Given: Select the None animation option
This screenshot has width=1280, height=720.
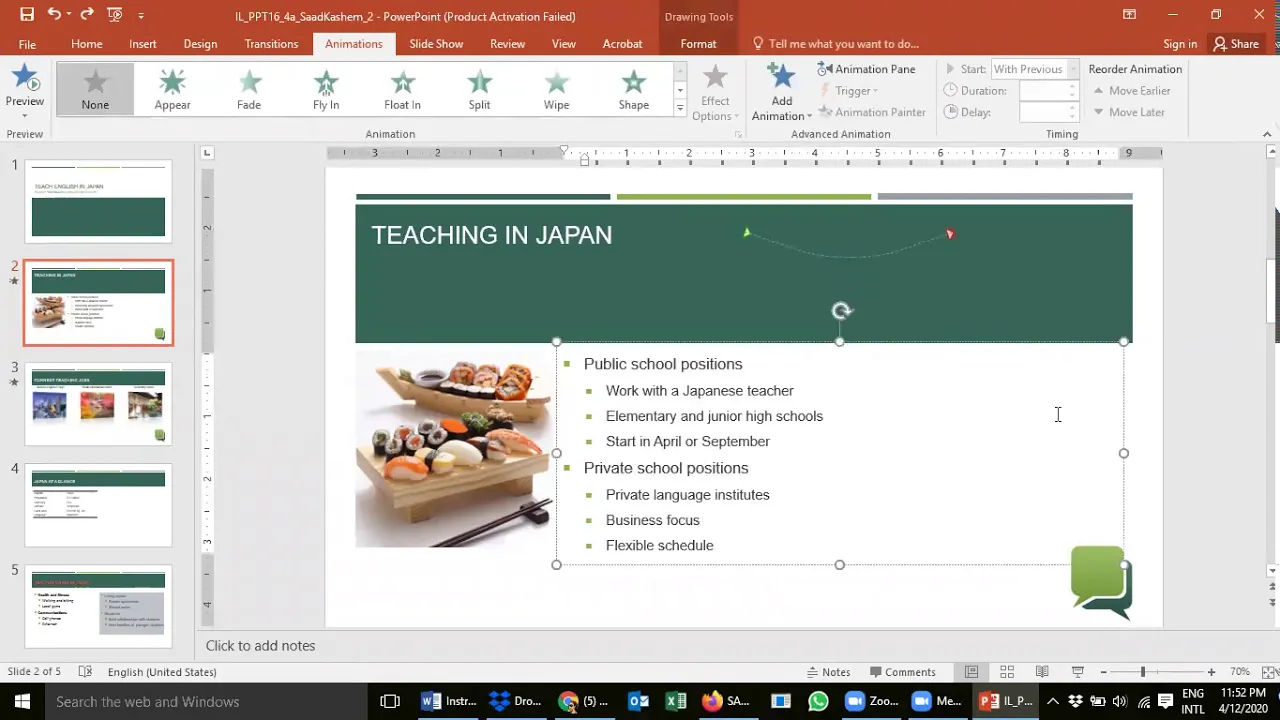Looking at the screenshot, I should 95,89.
